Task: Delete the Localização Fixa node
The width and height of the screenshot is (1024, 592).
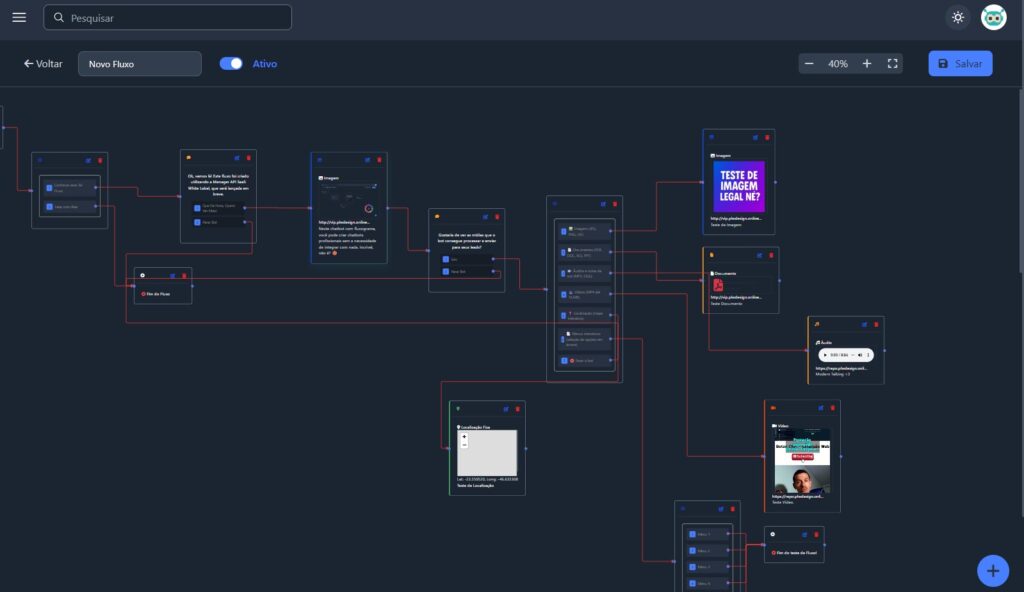Action: [x=517, y=408]
